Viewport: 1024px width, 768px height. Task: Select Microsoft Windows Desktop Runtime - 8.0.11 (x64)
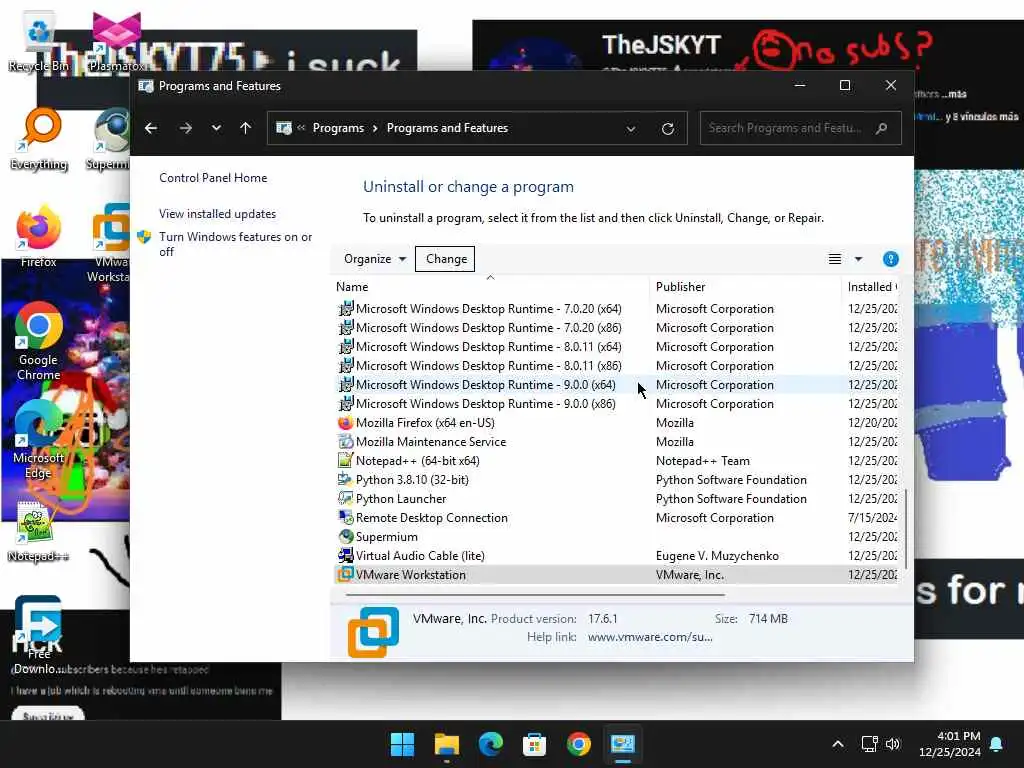pyautogui.click(x=488, y=347)
